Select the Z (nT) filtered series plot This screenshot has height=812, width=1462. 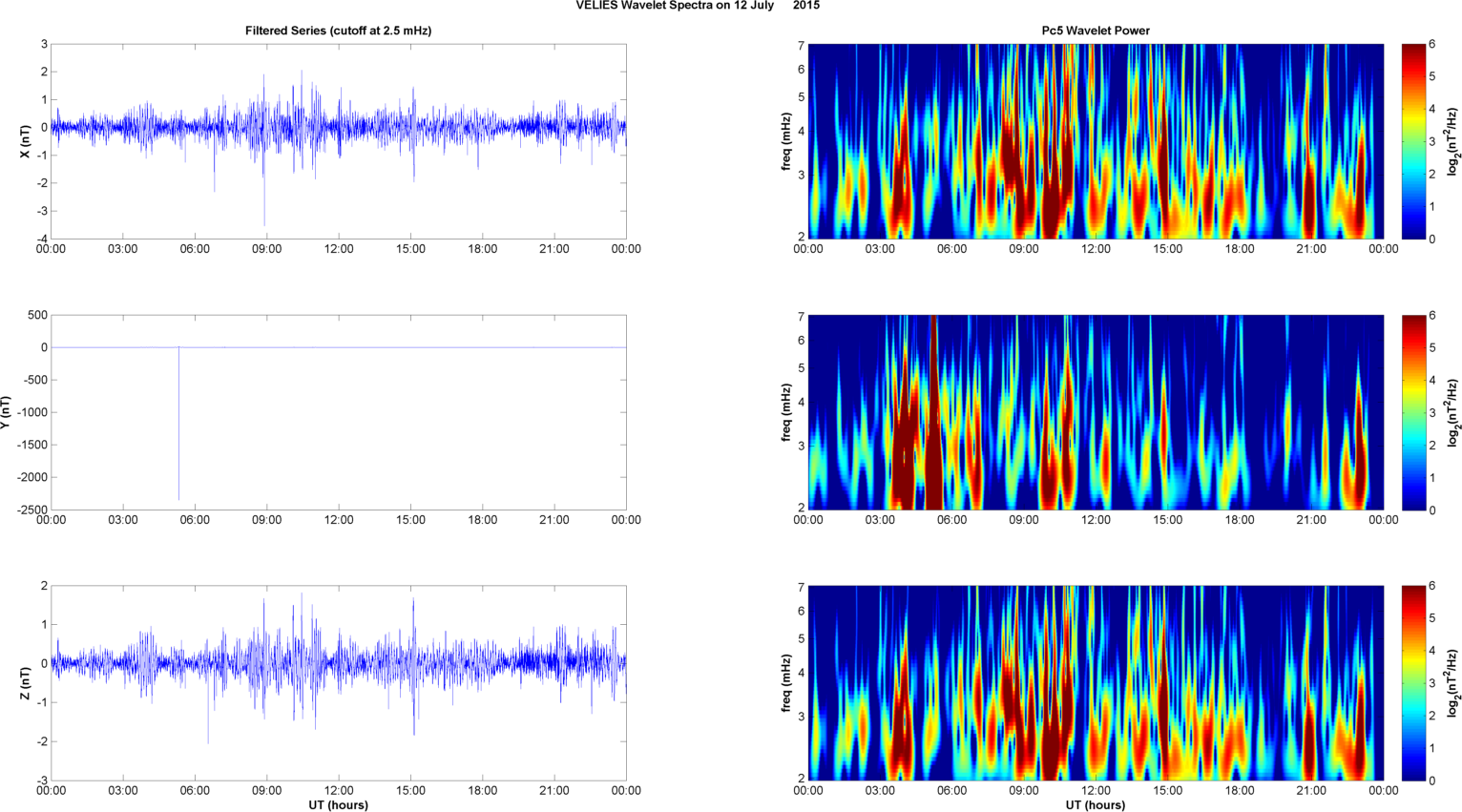(x=339, y=683)
